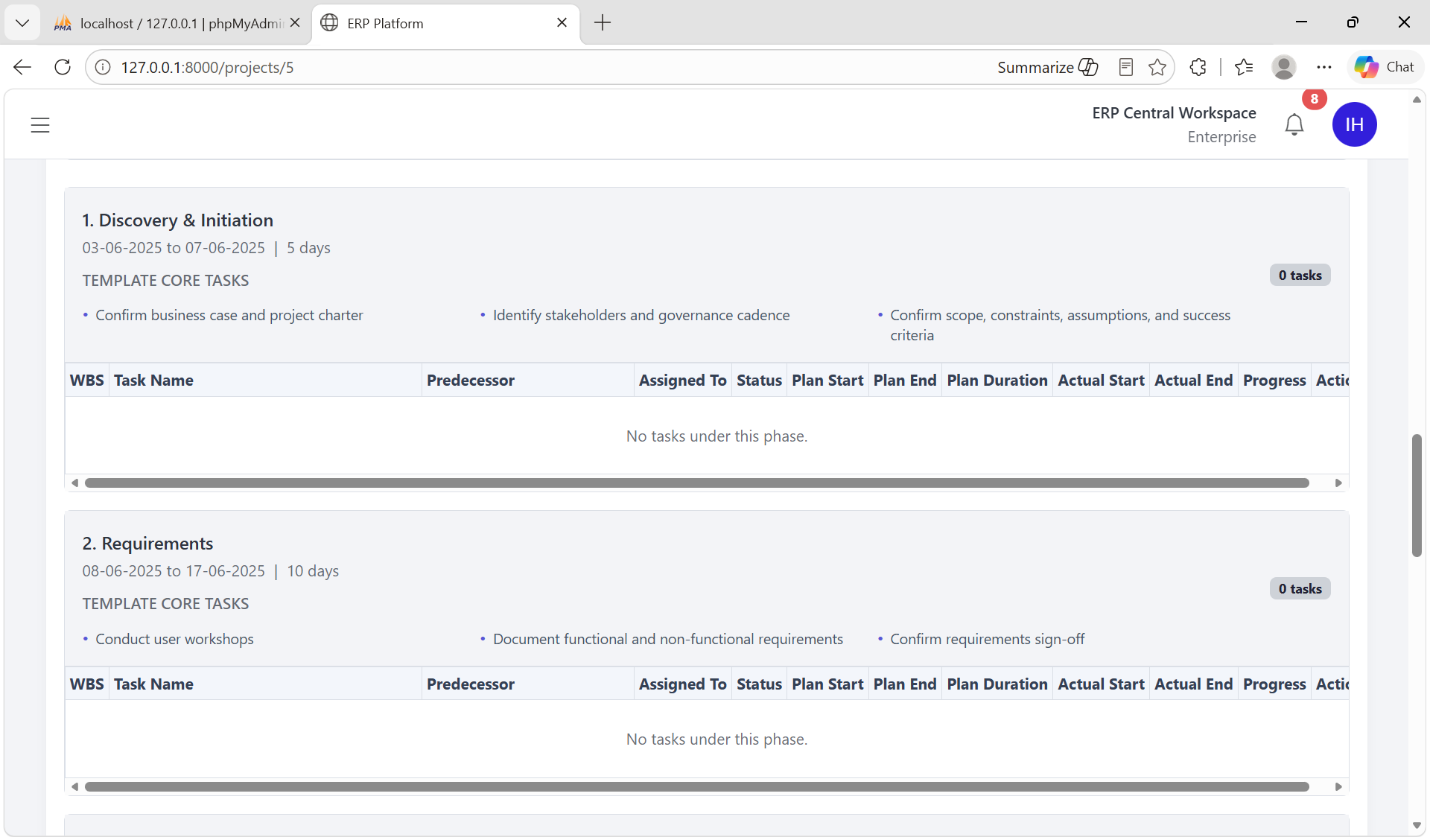Click Status header in Discovery table

pos(759,381)
